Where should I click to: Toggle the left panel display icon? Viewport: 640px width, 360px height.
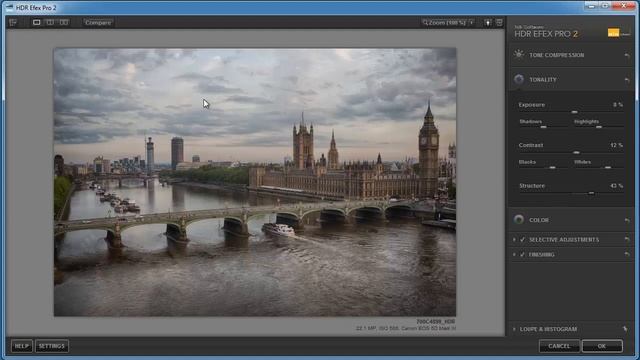13,22
